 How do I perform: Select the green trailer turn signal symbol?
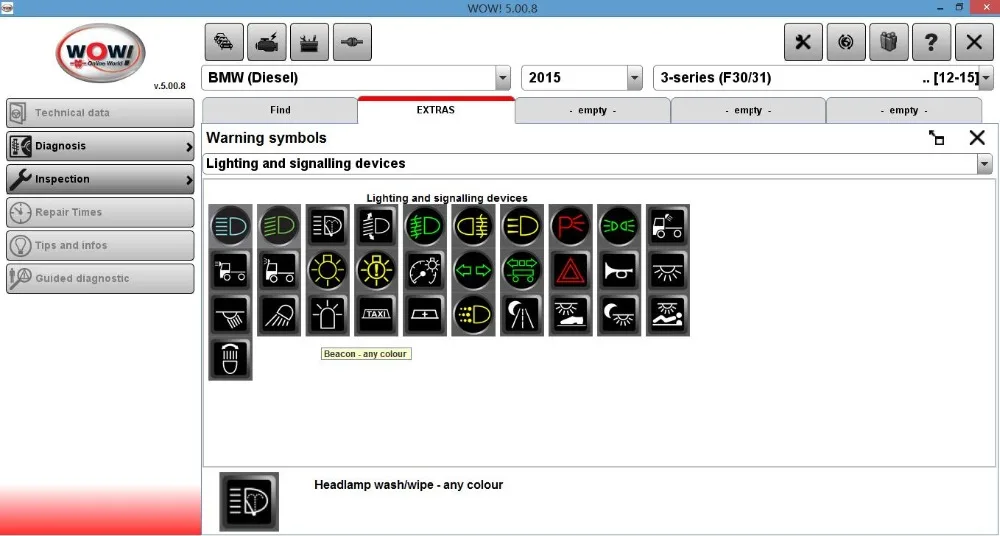[522, 271]
